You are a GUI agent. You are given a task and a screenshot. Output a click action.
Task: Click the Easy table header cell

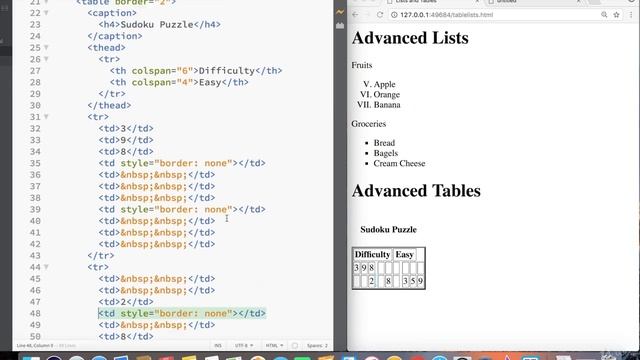coord(404,255)
